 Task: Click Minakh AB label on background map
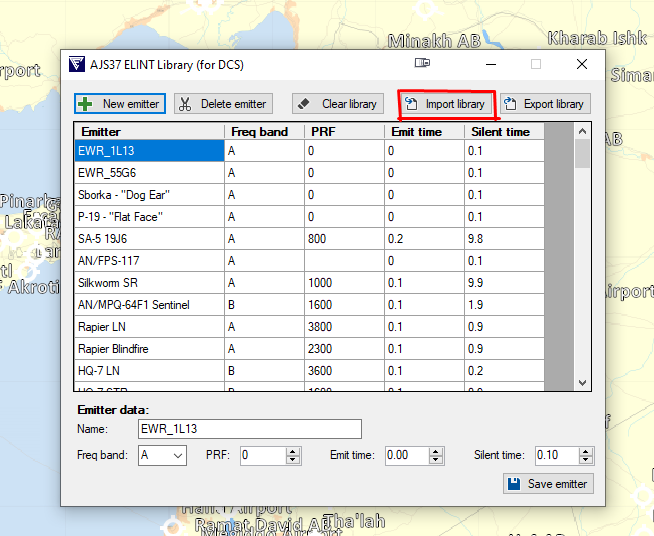coord(434,41)
